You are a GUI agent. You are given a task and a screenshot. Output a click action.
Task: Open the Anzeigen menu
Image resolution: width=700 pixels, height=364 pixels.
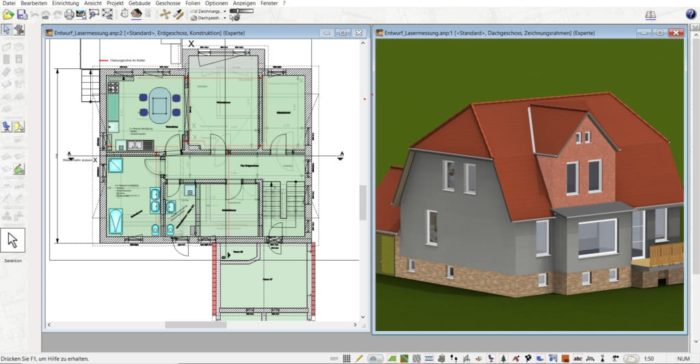pyautogui.click(x=244, y=3)
